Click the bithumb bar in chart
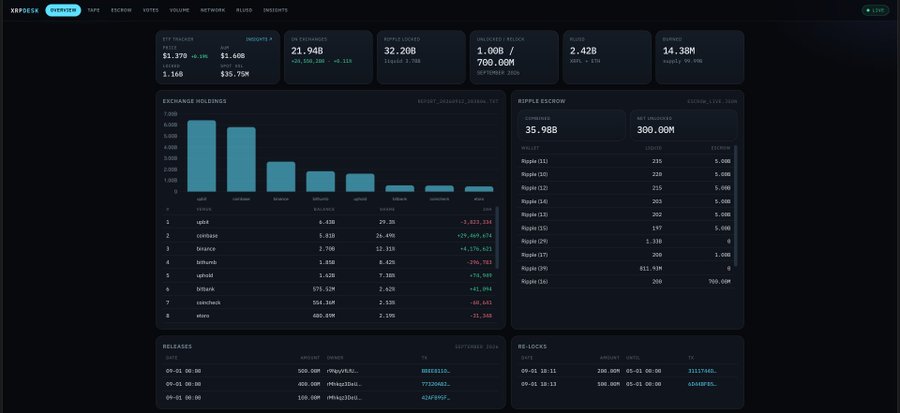The image size is (900, 413). [x=320, y=181]
